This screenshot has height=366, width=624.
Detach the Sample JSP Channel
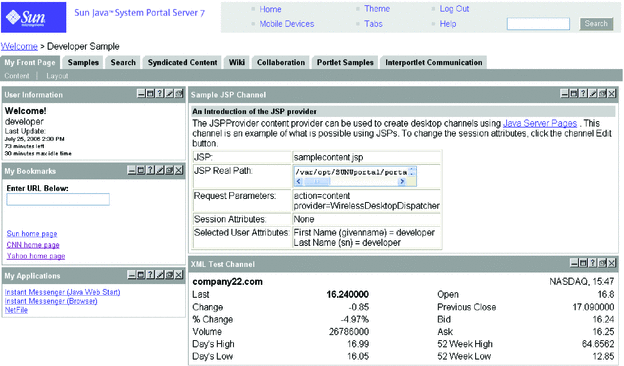click(x=603, y=94)
